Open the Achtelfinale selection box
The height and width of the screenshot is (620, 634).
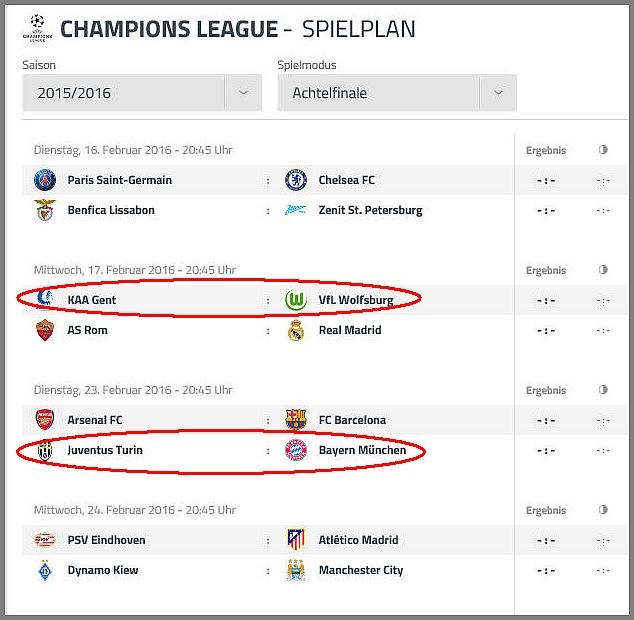pyautogui.click(x=397, y=93)
